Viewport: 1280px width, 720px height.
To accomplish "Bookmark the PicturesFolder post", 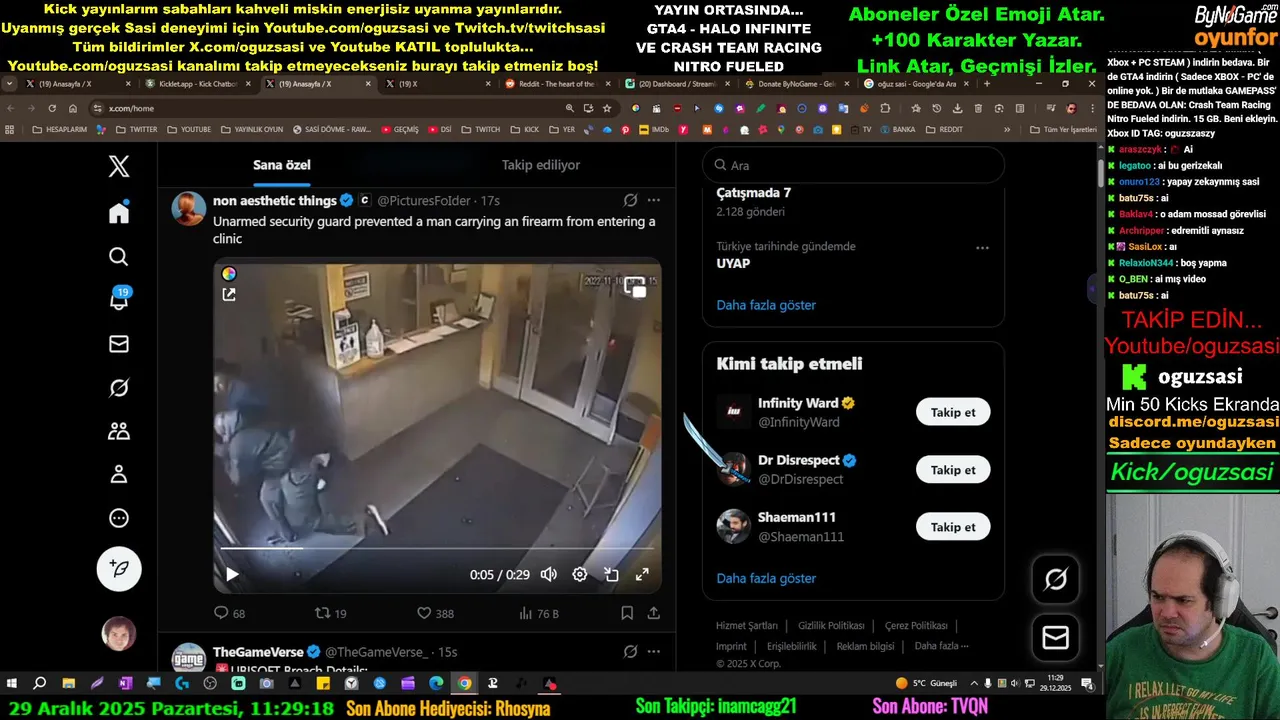I will (x=627, y=613).
